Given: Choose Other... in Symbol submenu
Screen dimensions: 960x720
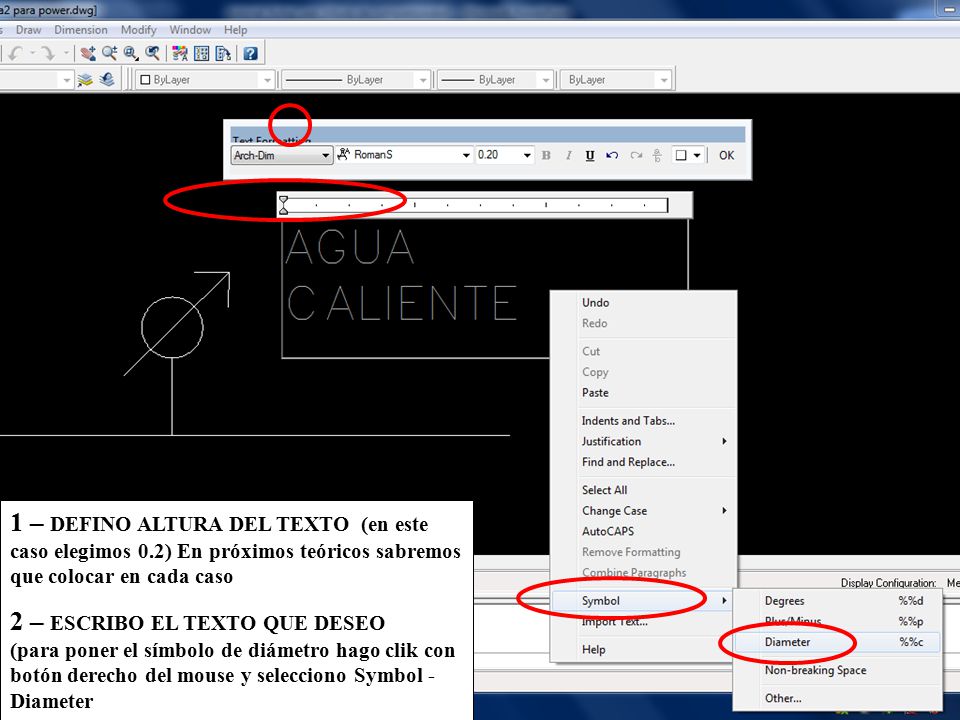Looking at the screenshot, I should tap(837, 698).
